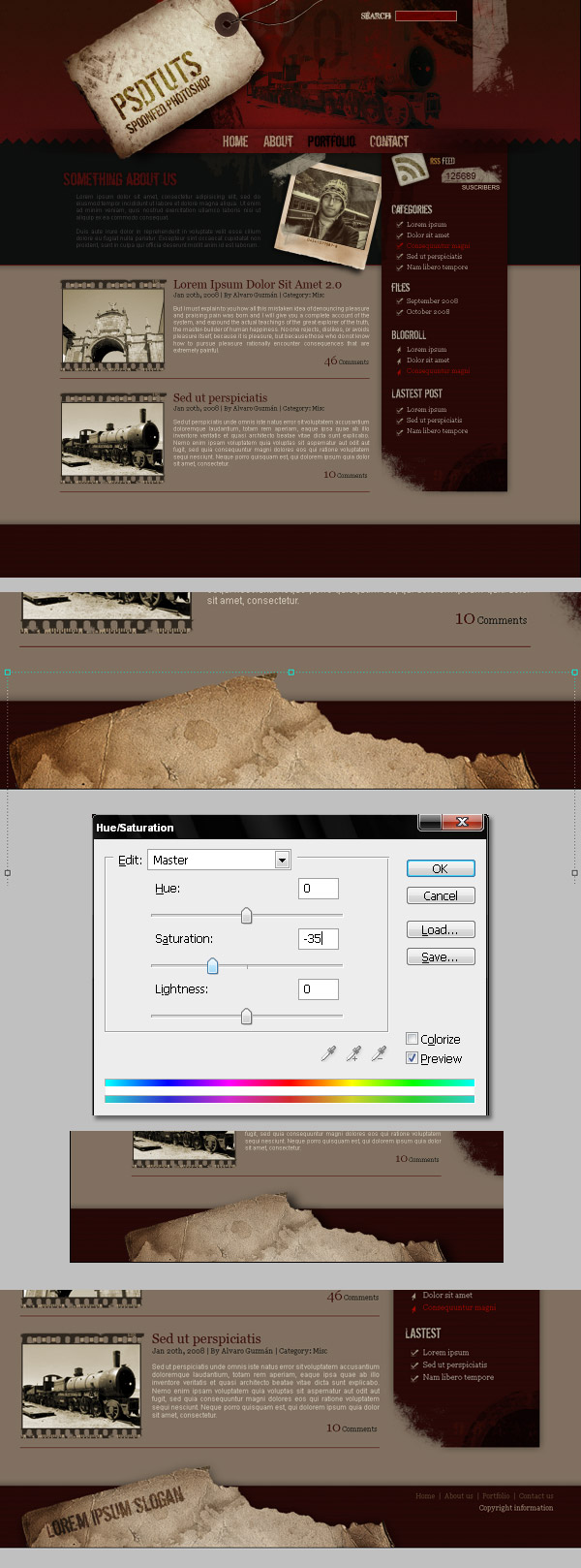
Task: Click the RSS feed icon
Action: point(410,171)
